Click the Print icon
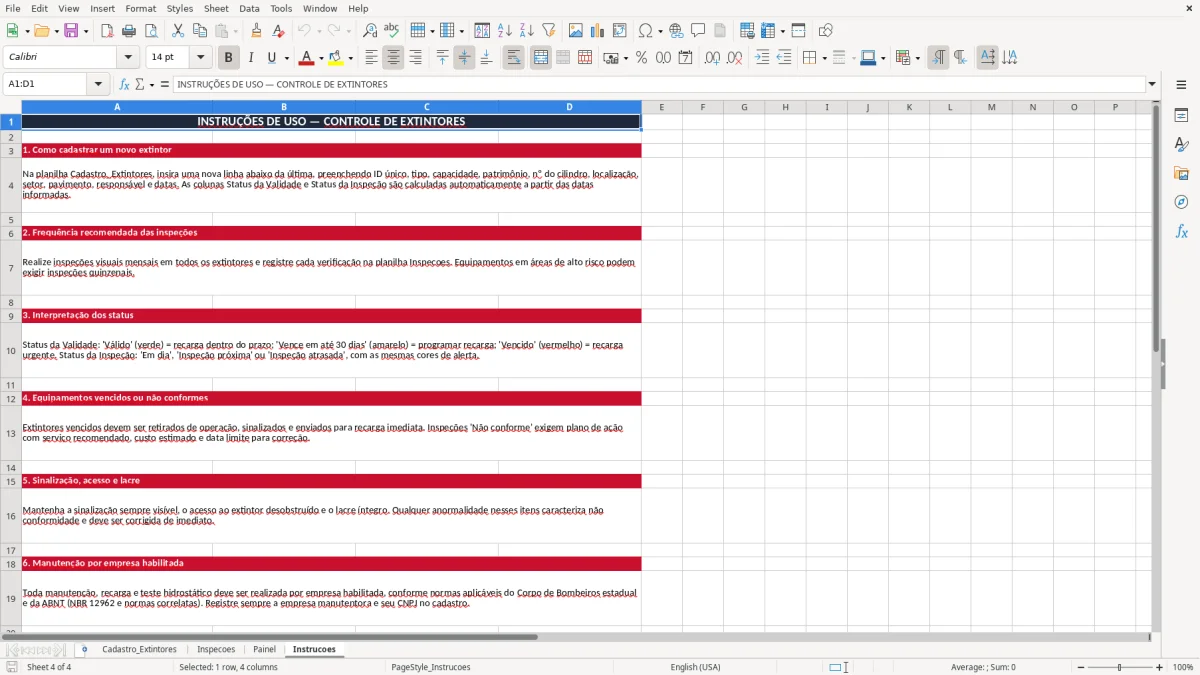 pos(128,31)
